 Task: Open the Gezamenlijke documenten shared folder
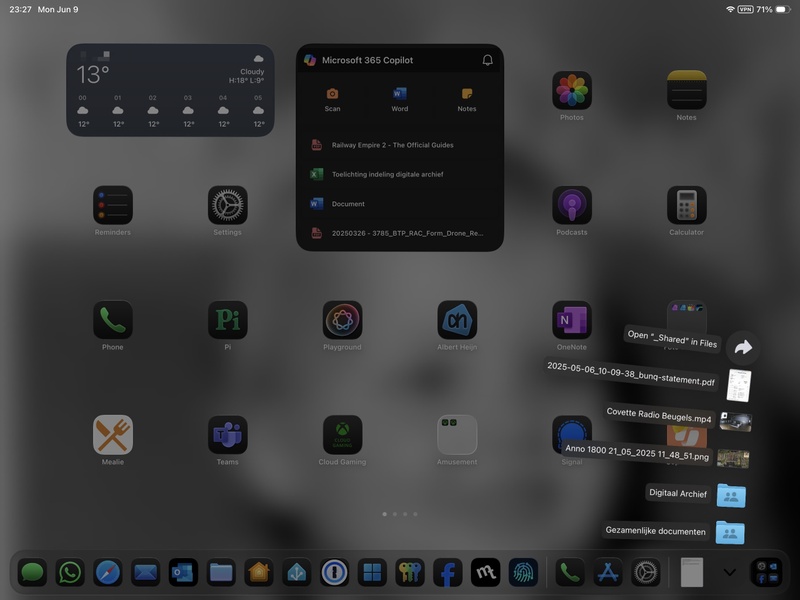click(730, 533)
